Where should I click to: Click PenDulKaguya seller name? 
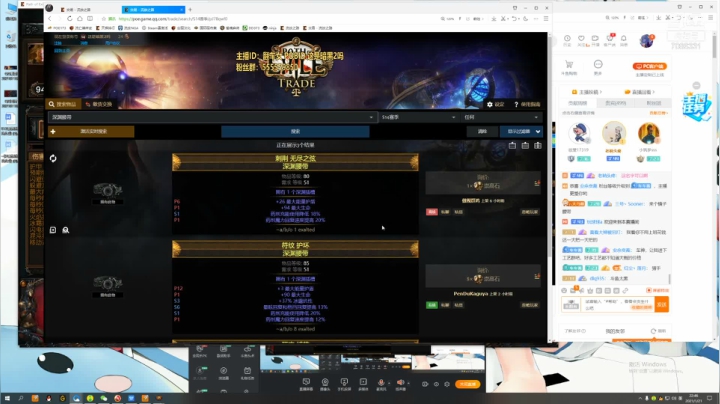coord(471,294)
